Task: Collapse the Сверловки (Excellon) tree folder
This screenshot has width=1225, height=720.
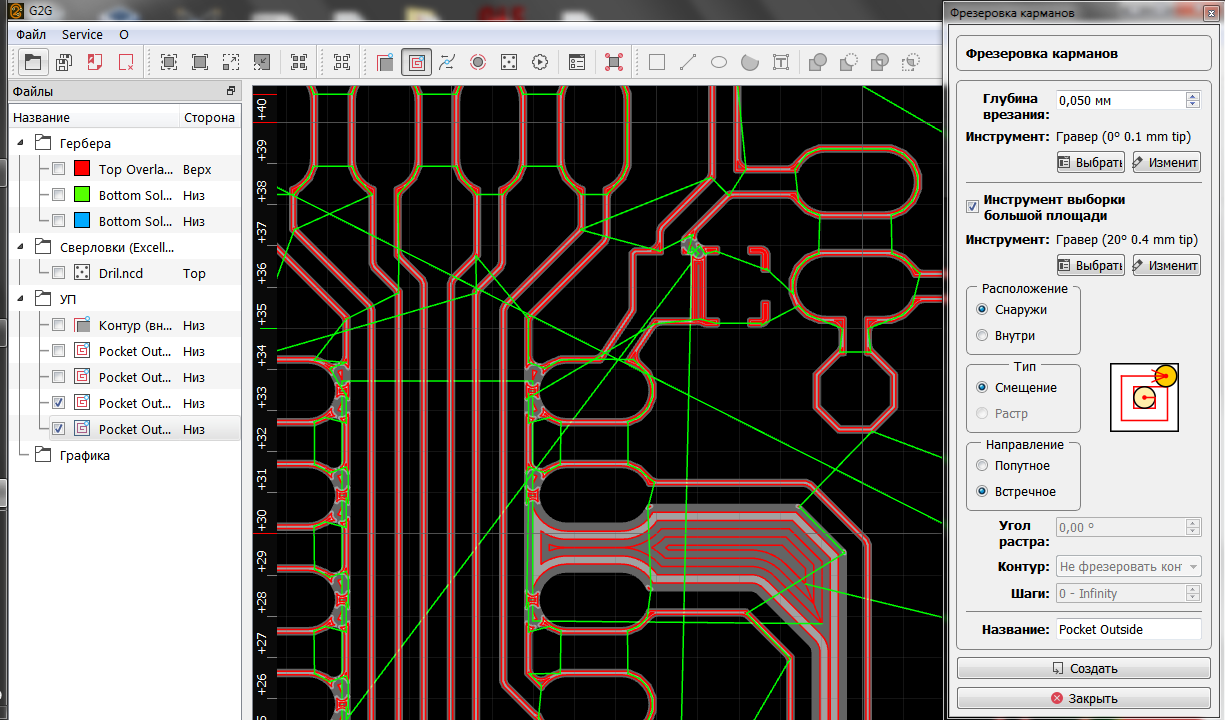Action: (22, 247)
